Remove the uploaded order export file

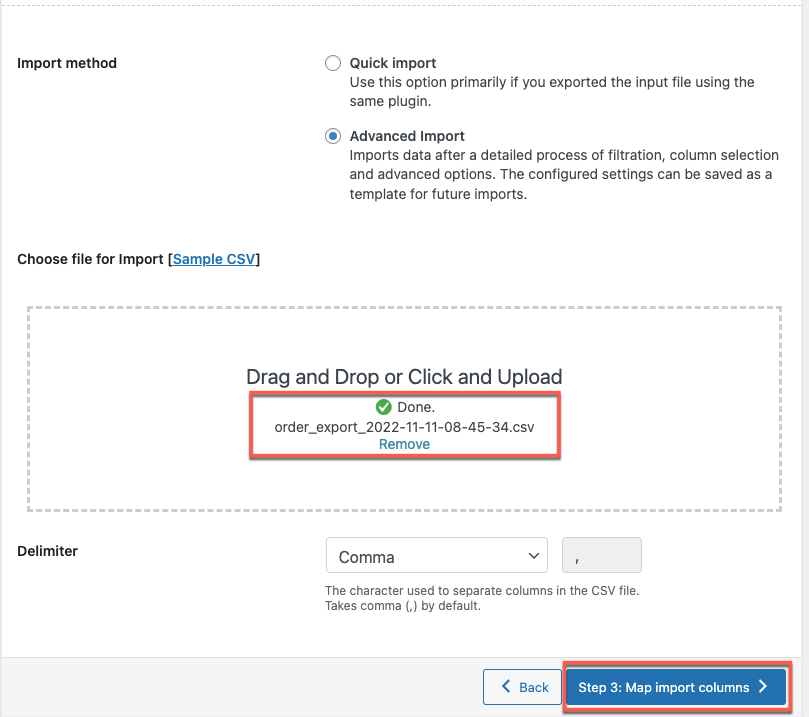404,444
